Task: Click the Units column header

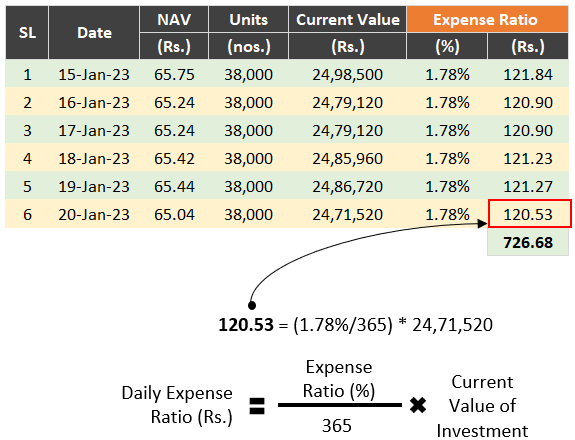Action: [x=248, y=19]
